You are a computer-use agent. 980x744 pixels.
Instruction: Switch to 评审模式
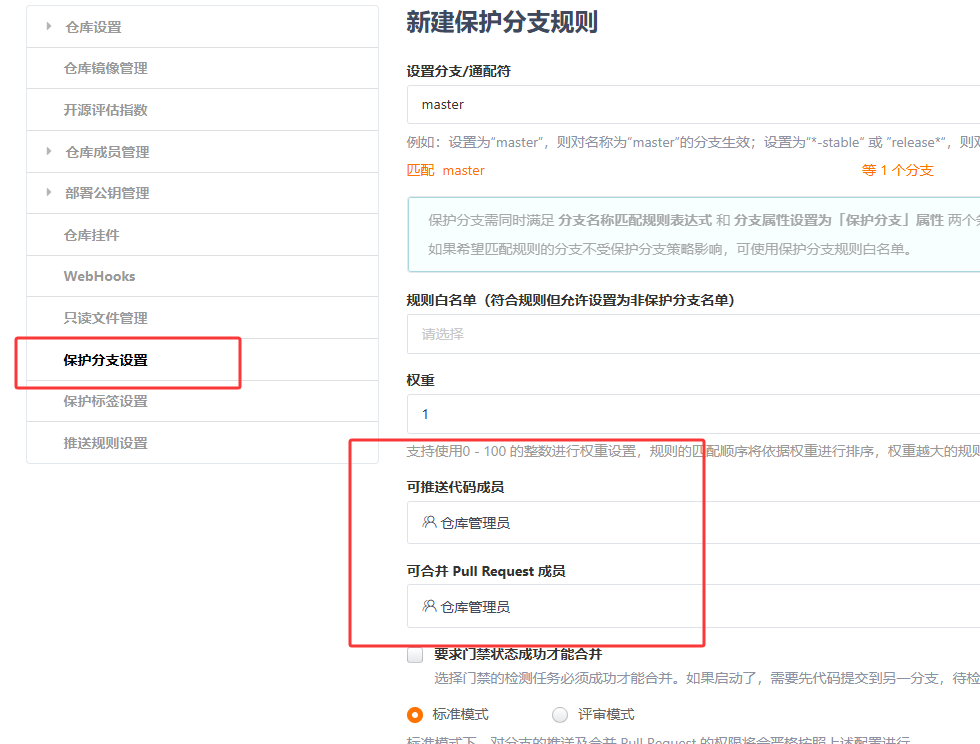click(x=560, y=715)
